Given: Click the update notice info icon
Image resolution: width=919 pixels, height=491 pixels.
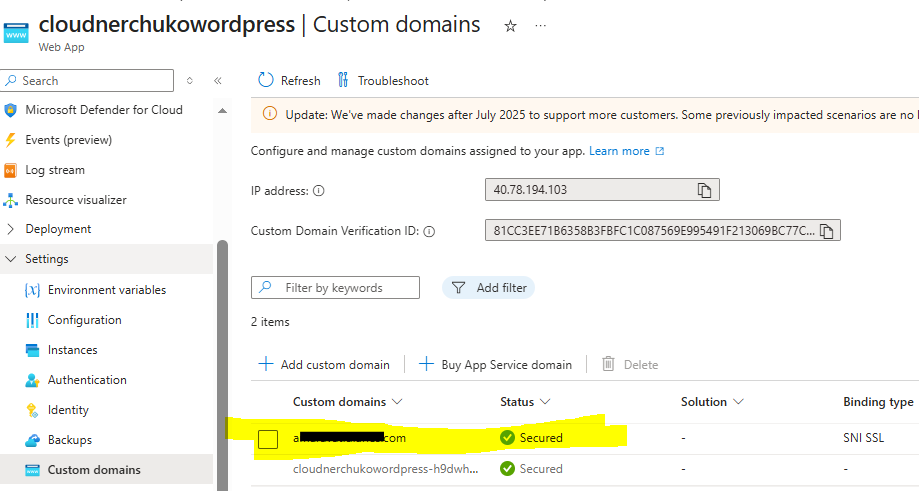Looking at the screenshot, I should pyautogui.click(x=270, y=114).
